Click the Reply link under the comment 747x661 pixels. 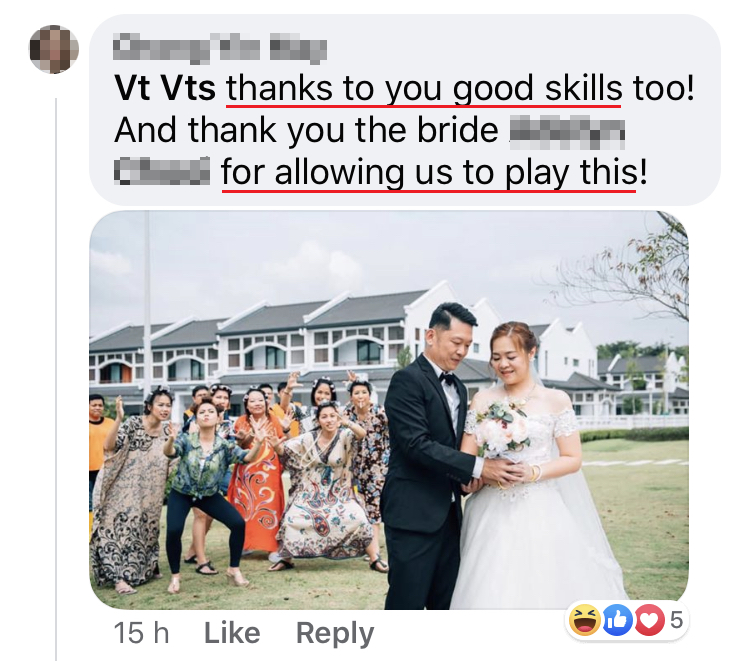click(335, 634)
